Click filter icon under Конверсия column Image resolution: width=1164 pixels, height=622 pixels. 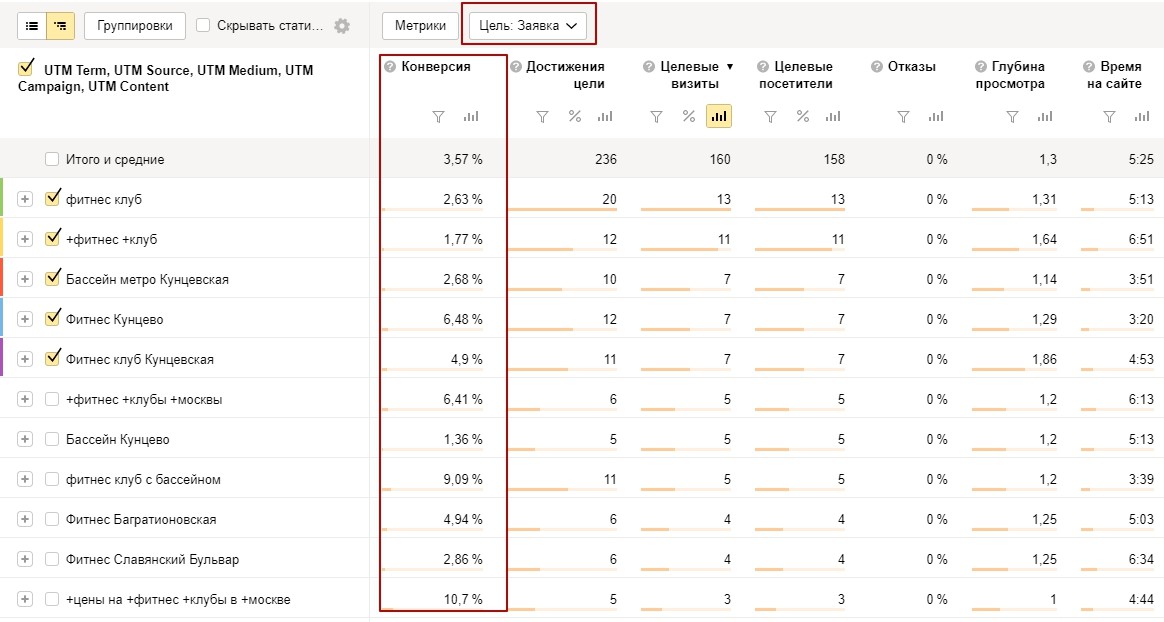coord(439,117)
